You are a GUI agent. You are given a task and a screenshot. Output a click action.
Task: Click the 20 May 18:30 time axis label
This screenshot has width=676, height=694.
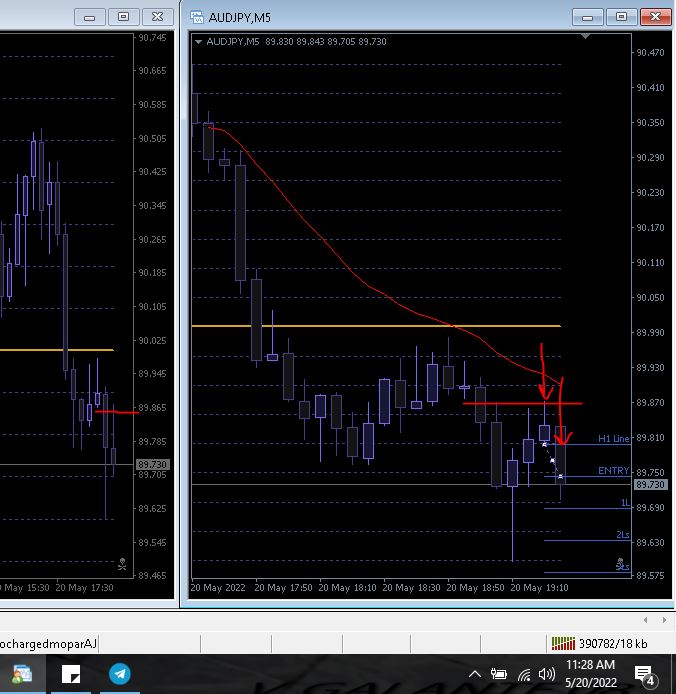[411, 588]
